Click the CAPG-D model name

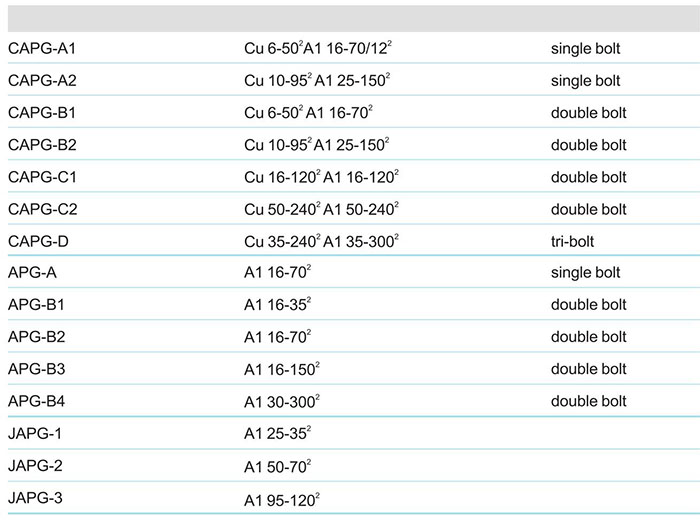pos(38,241)
